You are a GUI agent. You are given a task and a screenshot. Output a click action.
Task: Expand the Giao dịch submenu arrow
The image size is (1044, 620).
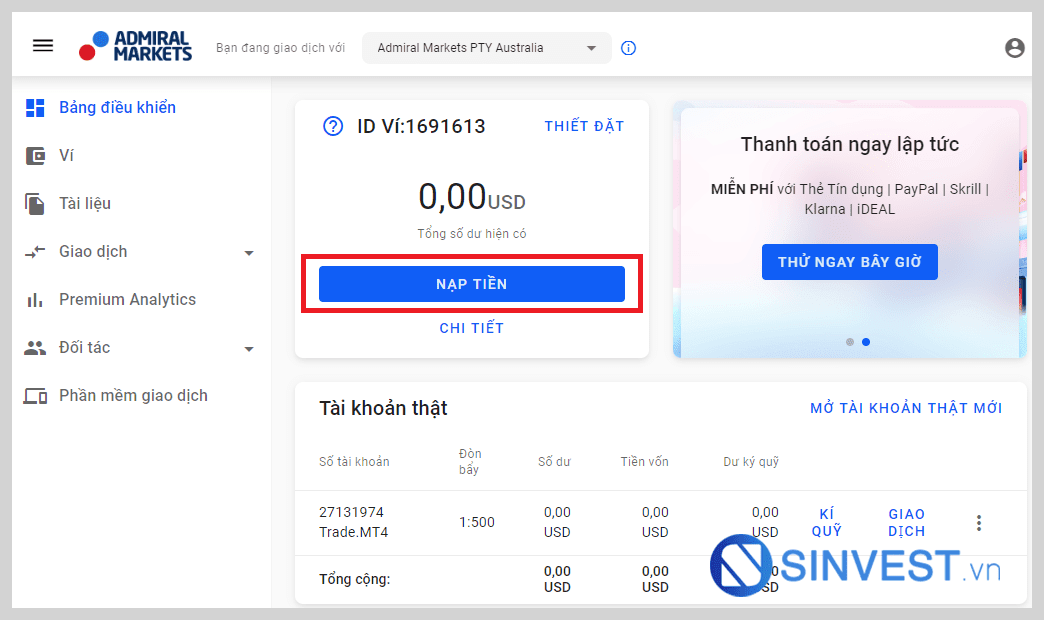tap(249, 253)
